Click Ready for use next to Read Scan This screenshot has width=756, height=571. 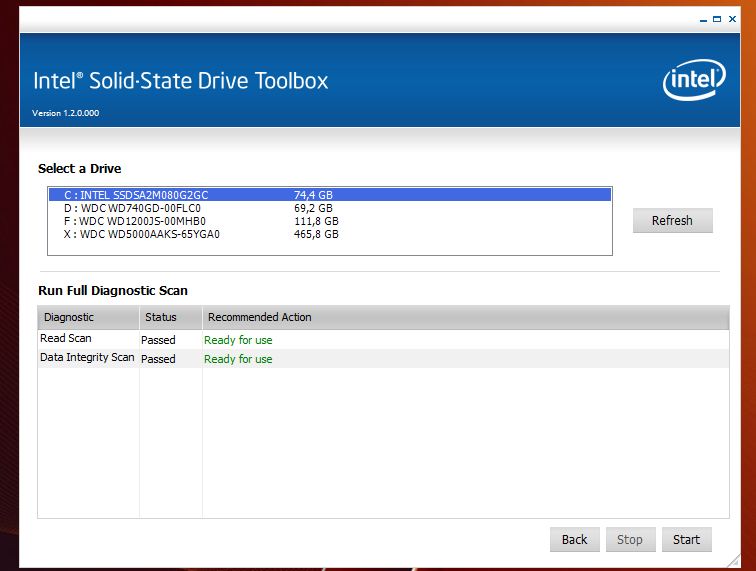pyautogui.click(x=238, y=340)
